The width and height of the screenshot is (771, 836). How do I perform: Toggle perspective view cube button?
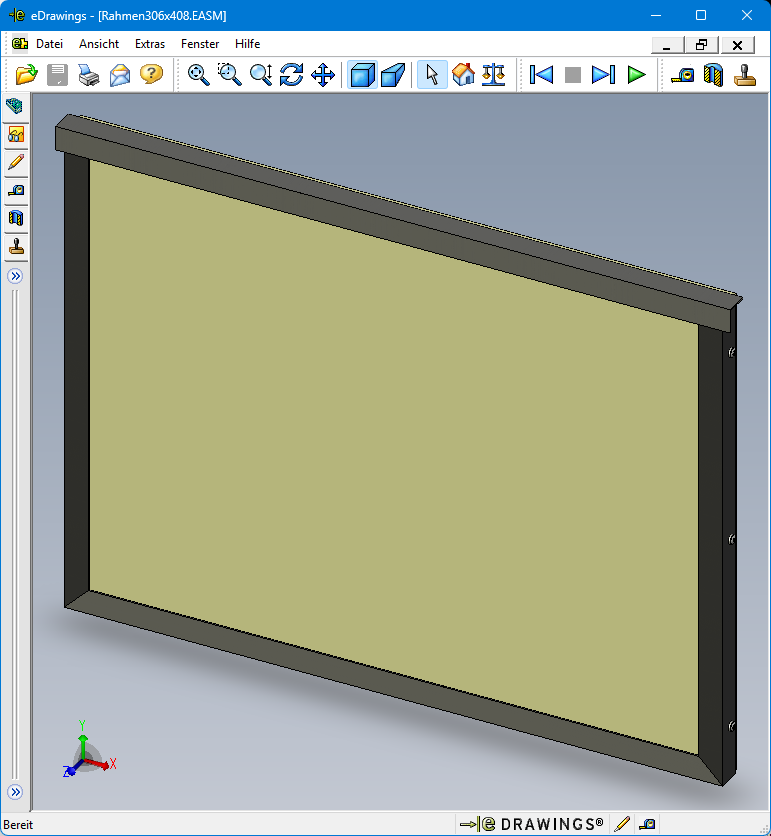[393, 75]
